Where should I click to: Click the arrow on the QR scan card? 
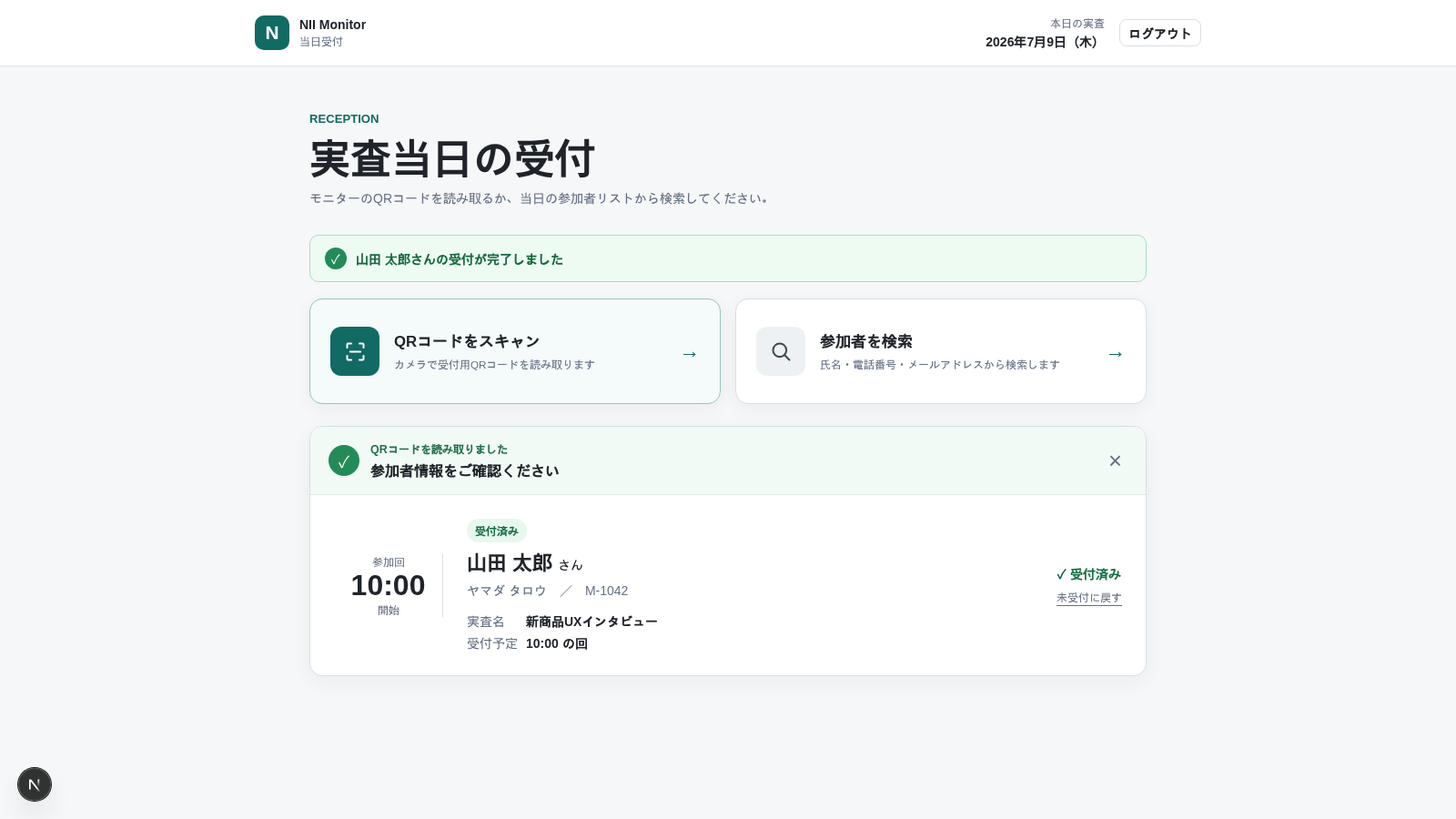coord(689,353)
